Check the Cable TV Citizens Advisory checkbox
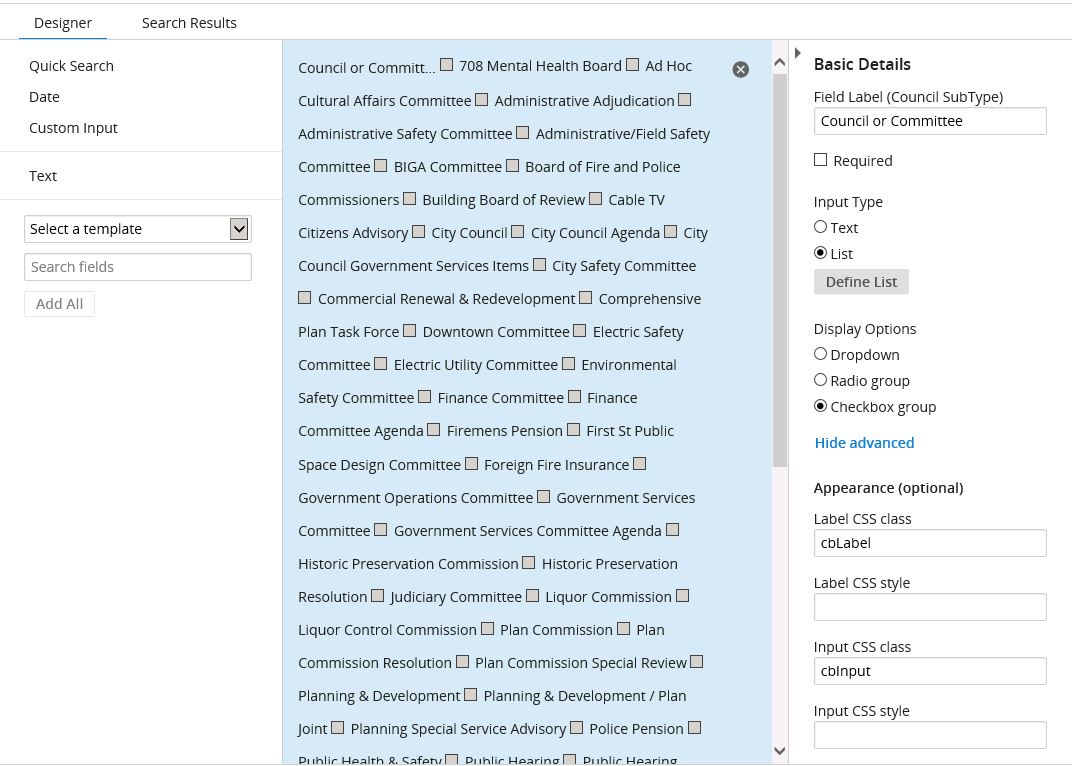 pyautogui.click(x=595, y=198)
